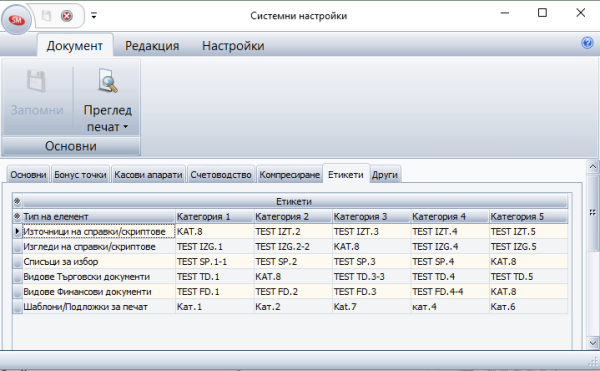600x371 pixels.
Task: Click the vertical scrollbar up arrow
Action: pos(593,167)
